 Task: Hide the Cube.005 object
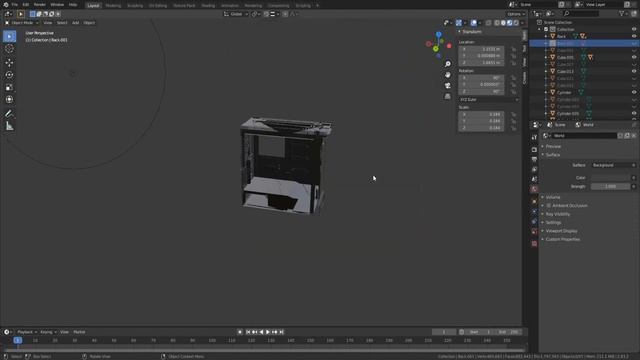634,57
